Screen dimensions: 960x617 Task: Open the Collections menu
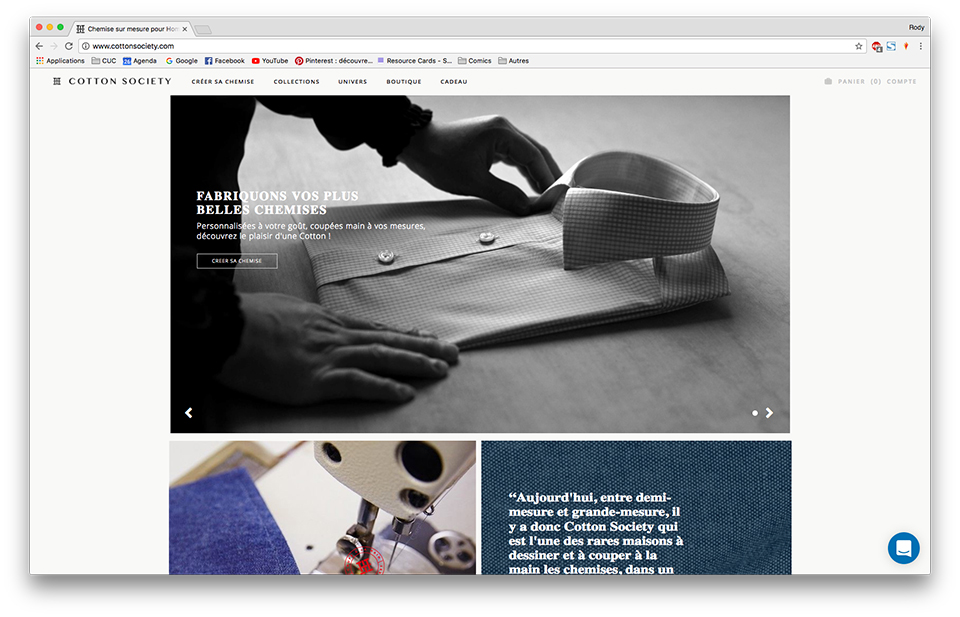[296, 81]
